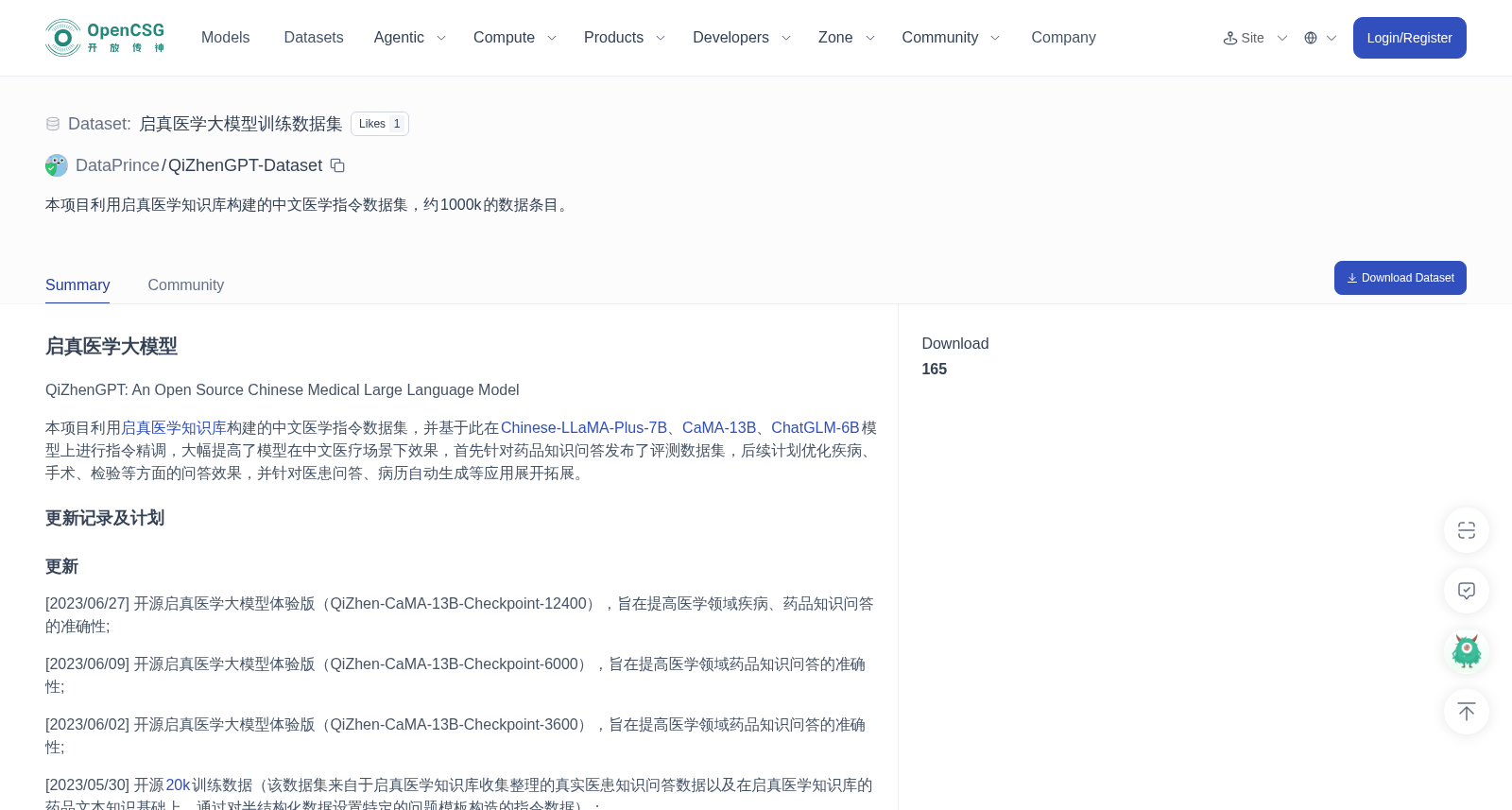This screenshot has width=1512, height=810.
Task: Go to Models page
Action: pyautogui.click(x=226, y=38)
